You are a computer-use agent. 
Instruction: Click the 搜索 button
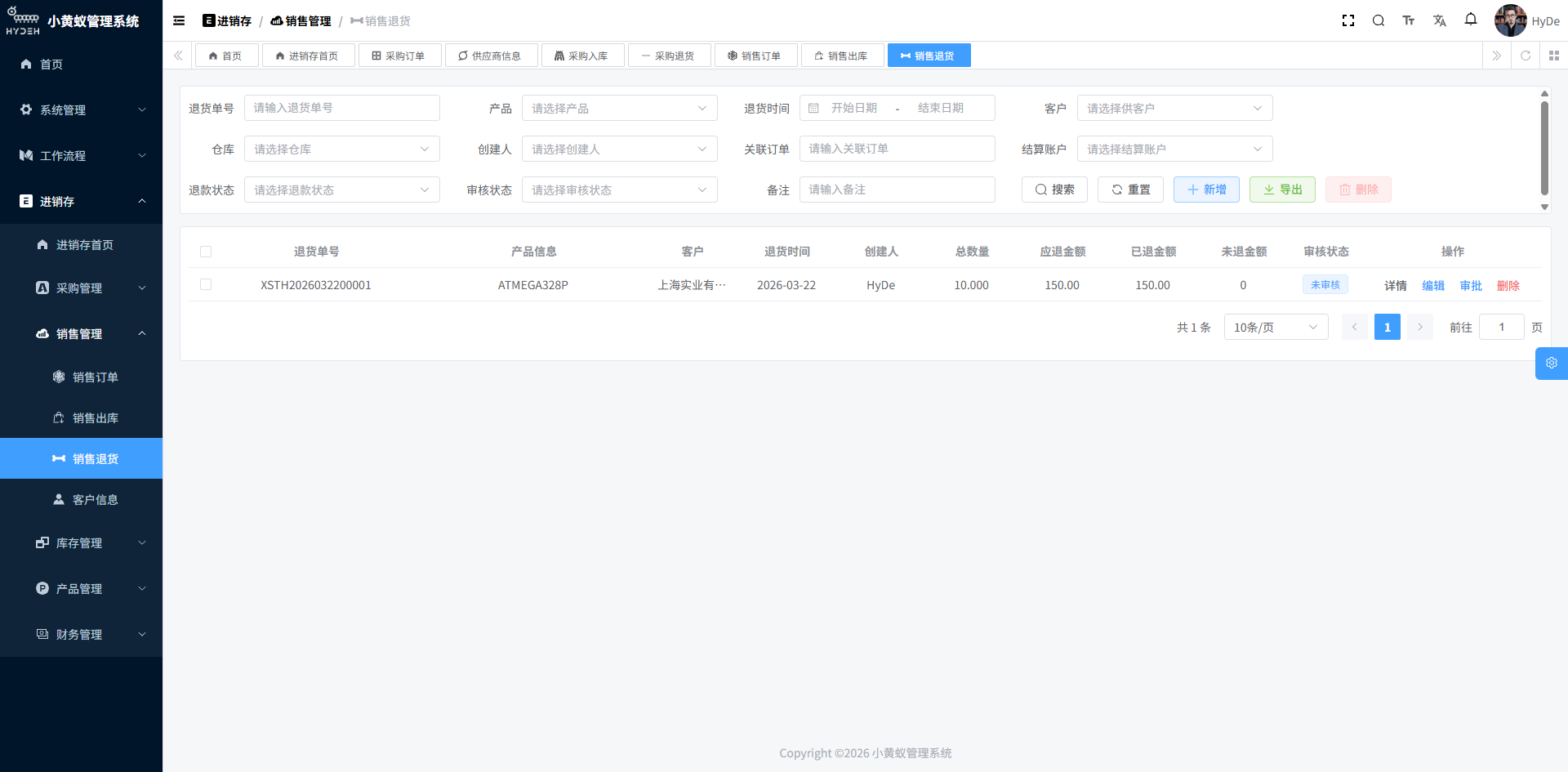click(x=1054, y=190)
